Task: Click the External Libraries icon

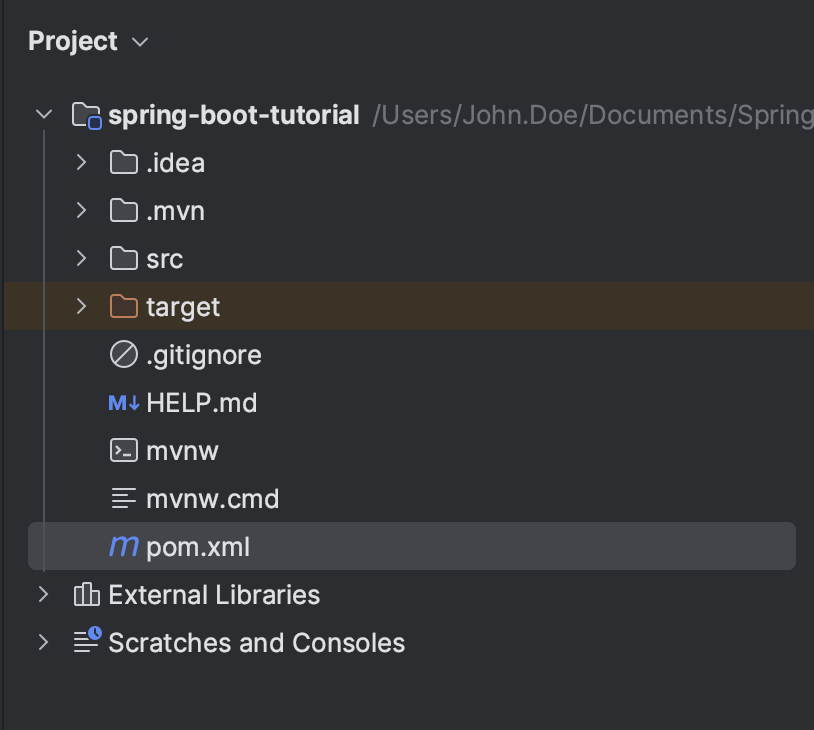Action: (86, 594)
